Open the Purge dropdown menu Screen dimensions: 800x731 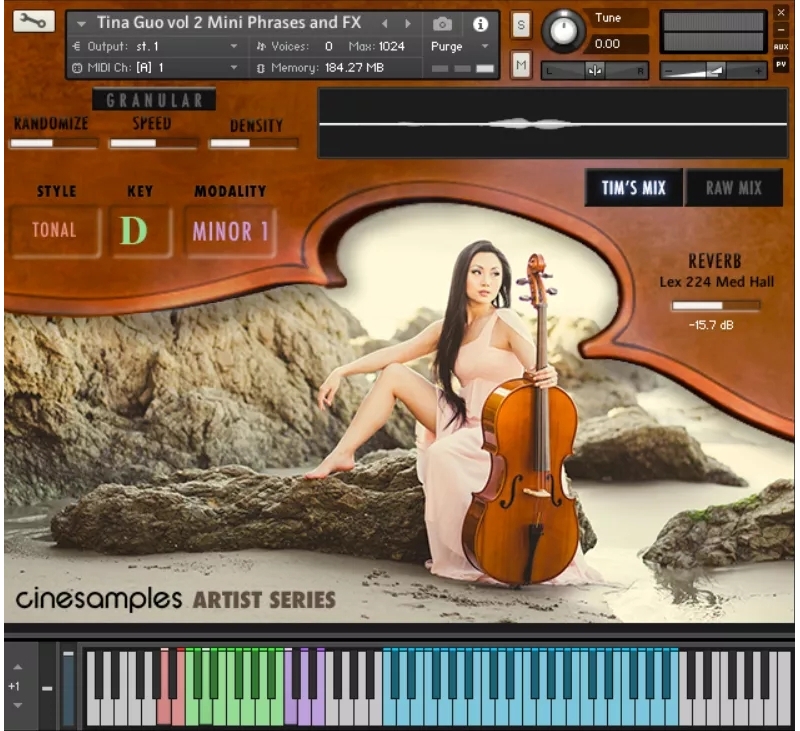(459, 46)
